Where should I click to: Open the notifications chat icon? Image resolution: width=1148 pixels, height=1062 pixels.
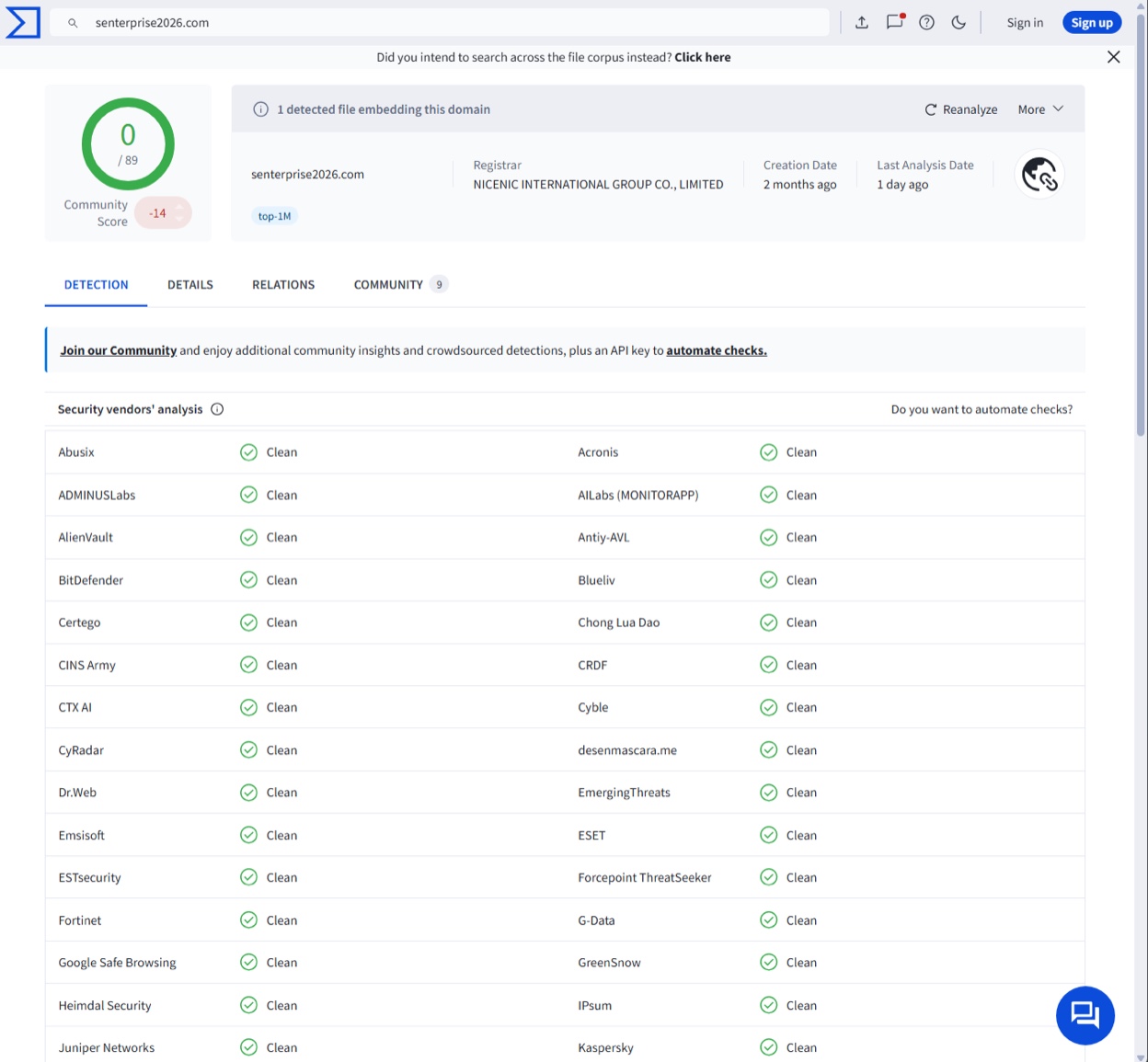895,22
